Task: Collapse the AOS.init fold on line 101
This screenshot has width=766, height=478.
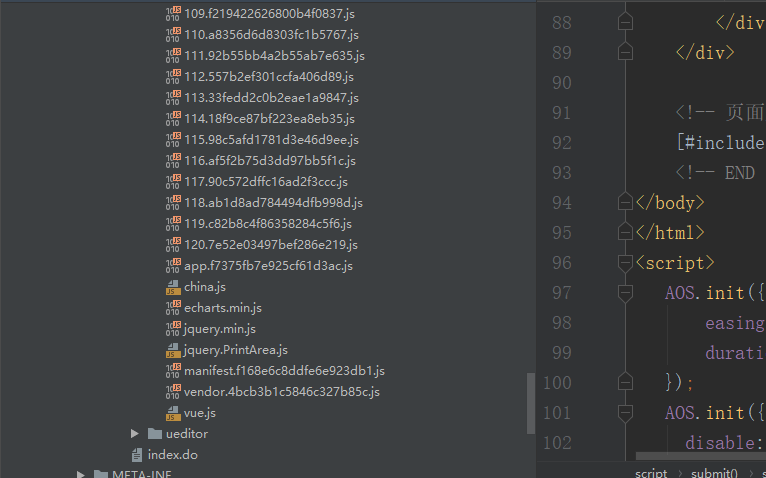Action: (625, 413)
